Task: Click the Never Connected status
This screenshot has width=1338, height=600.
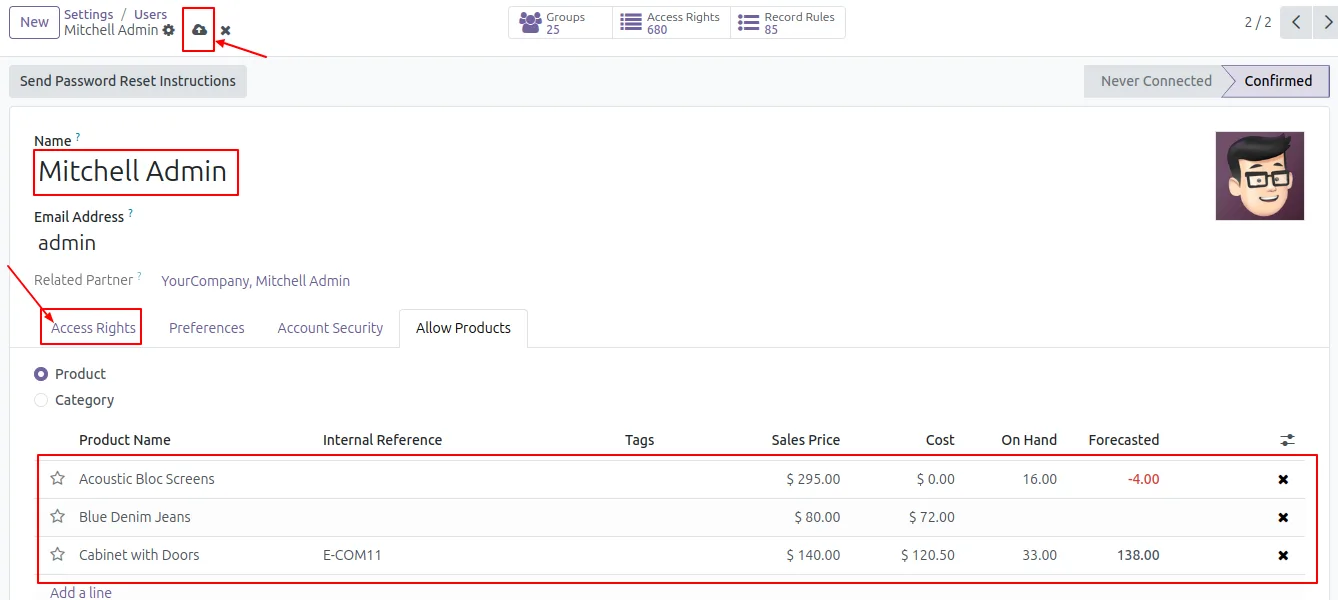Action: tap(1156, 81)
